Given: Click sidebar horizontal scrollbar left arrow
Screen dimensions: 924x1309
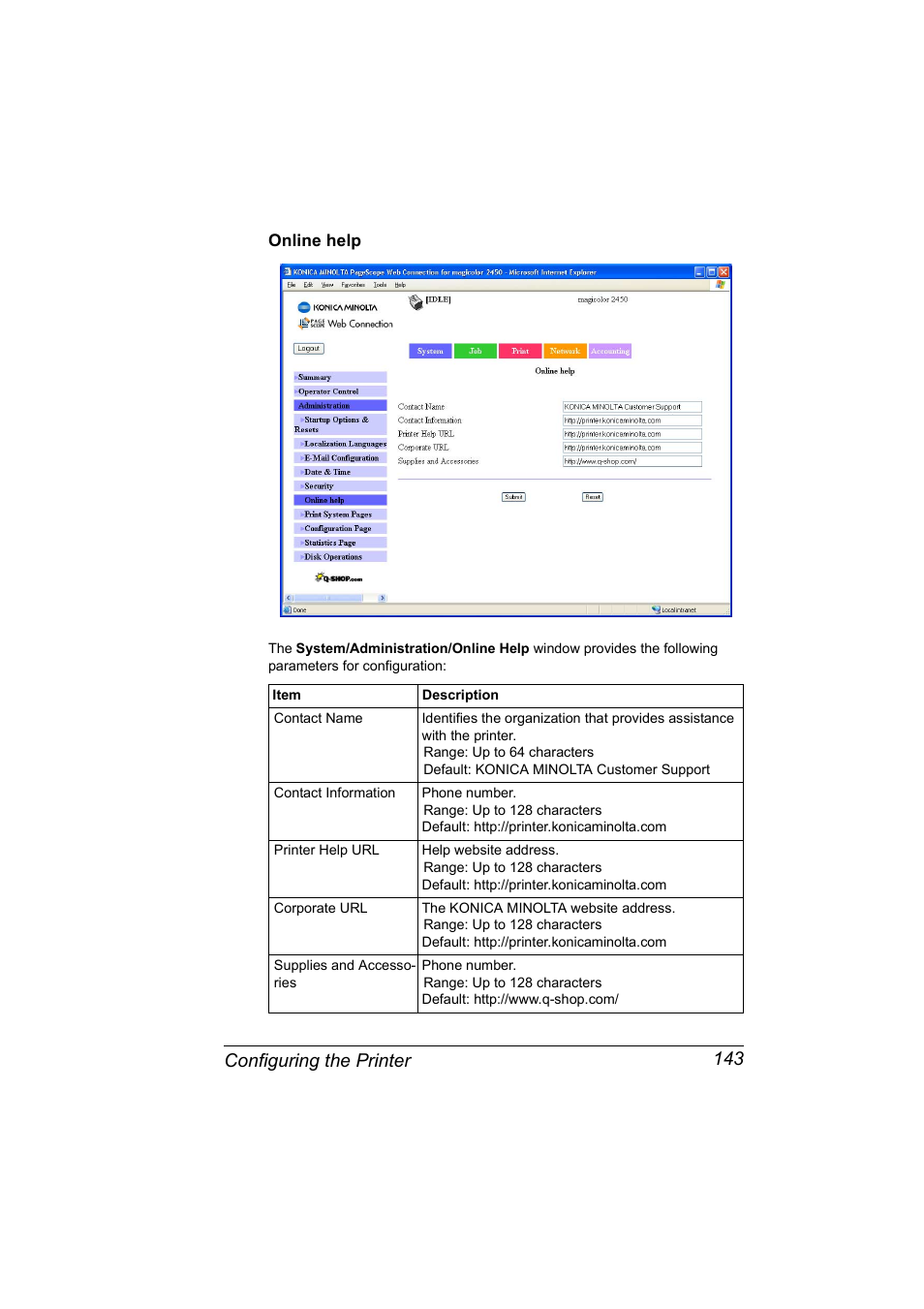Looking at the screenshot, I should pos(289,599).
